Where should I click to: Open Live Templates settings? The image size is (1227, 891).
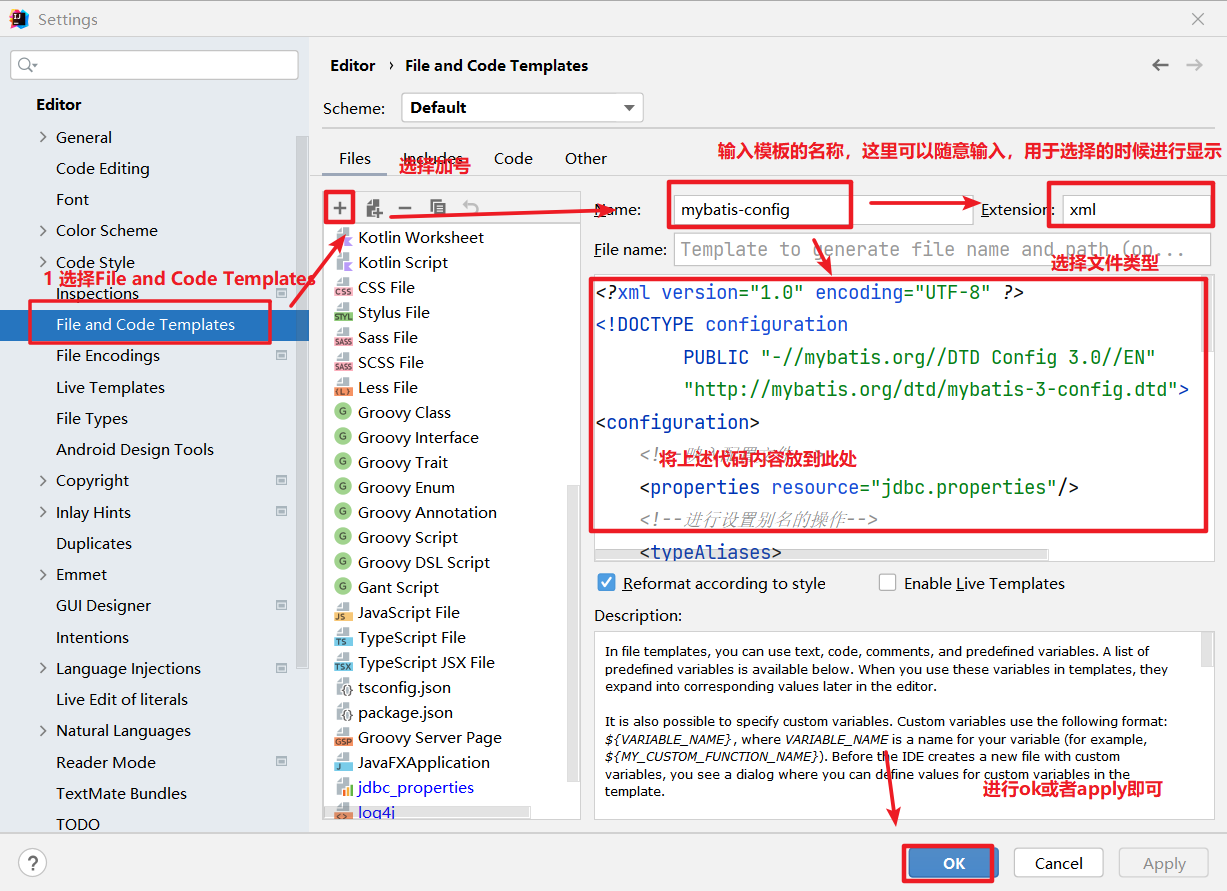(x=110, y=387)
